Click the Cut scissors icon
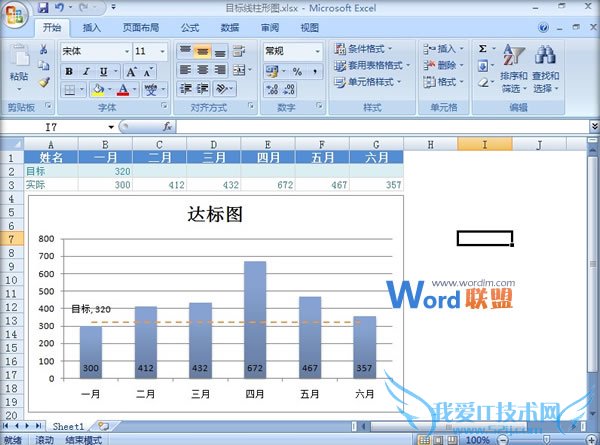This screenshot has height=445, width=600. pyautogui.click(x=44, y=49)
